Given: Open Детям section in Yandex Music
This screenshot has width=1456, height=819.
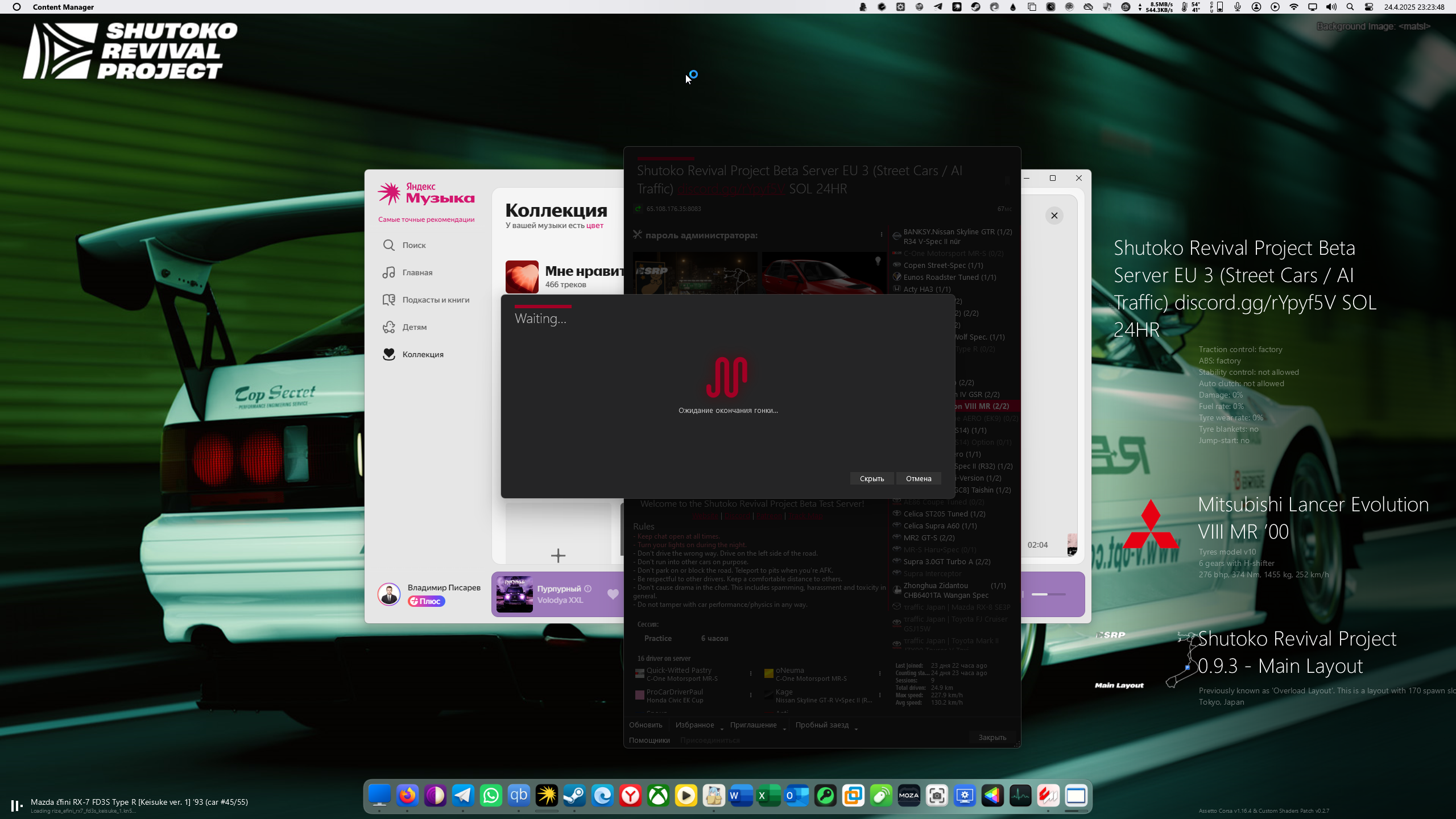Looking at the screenshot, I should coord(404,327).
